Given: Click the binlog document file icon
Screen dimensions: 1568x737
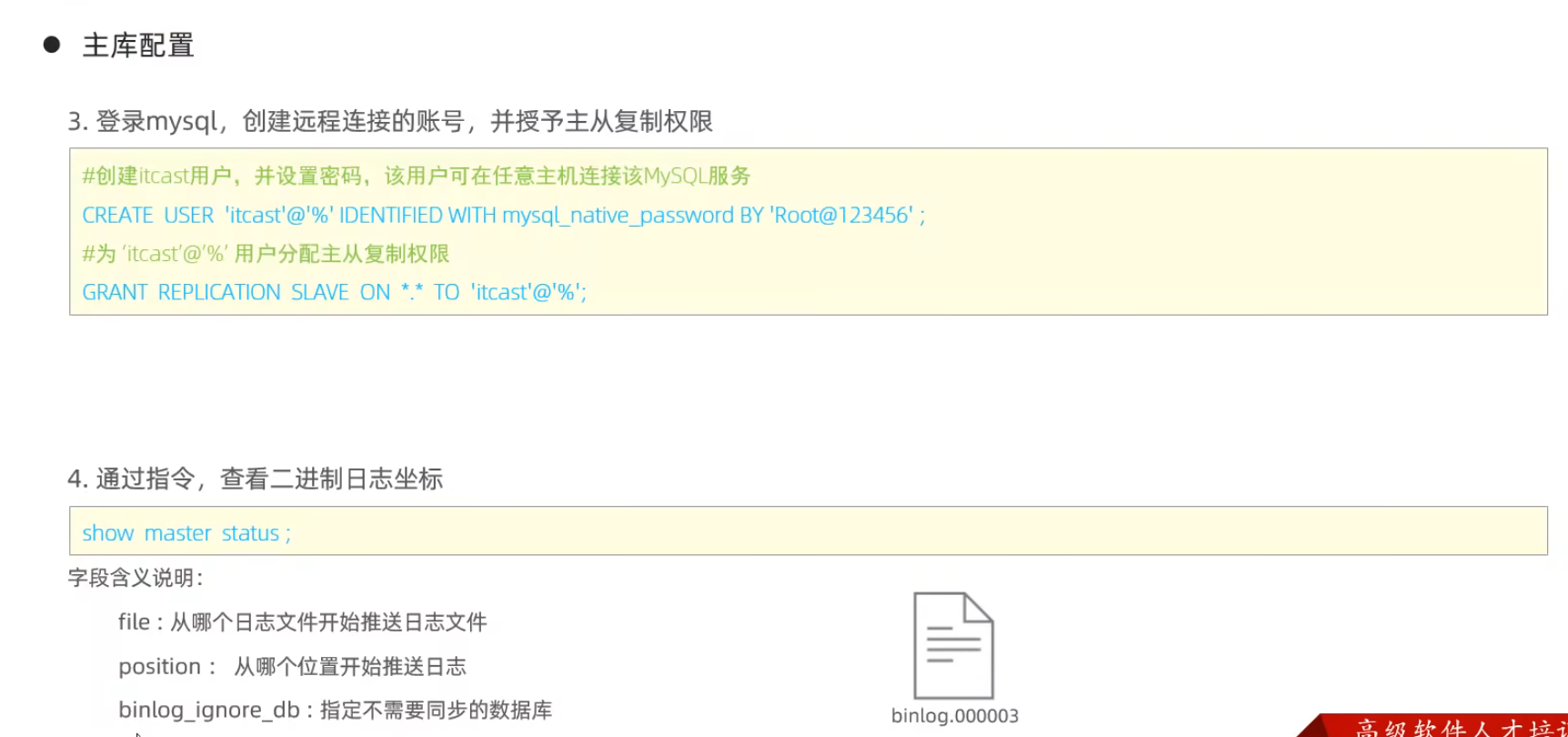Looking at the screenshot, I should [x=953, y=644].
